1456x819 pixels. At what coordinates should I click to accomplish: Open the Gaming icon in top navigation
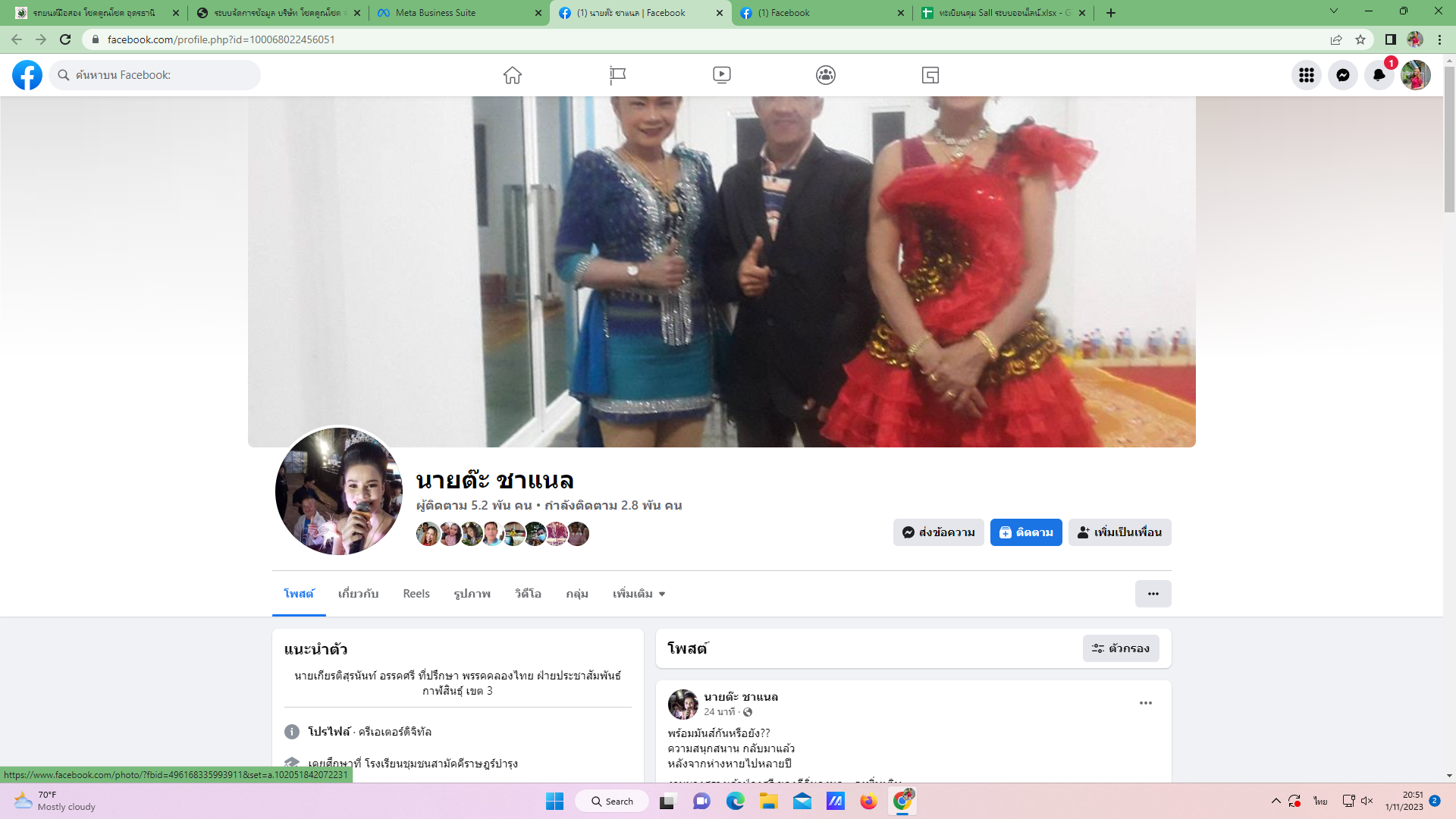coord(930,75)
